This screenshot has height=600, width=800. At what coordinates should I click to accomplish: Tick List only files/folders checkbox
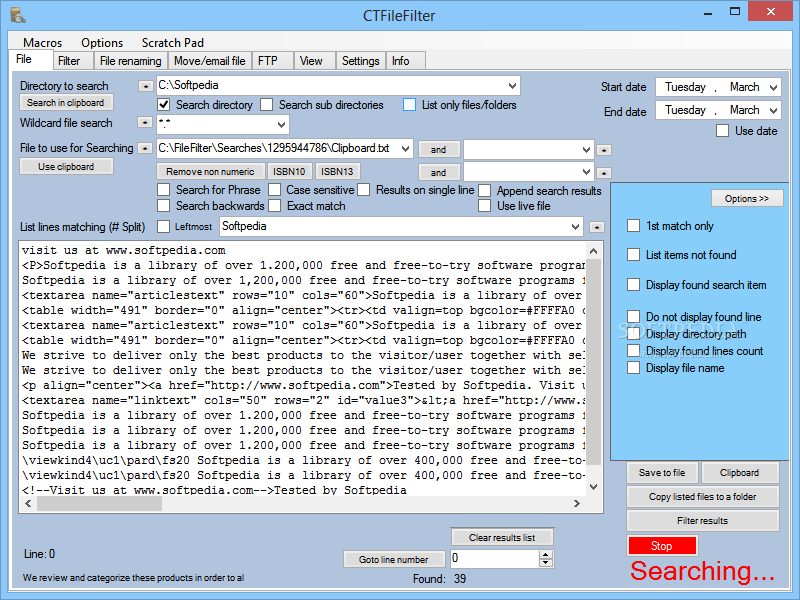pyautogui.click(x=409, y=105)
